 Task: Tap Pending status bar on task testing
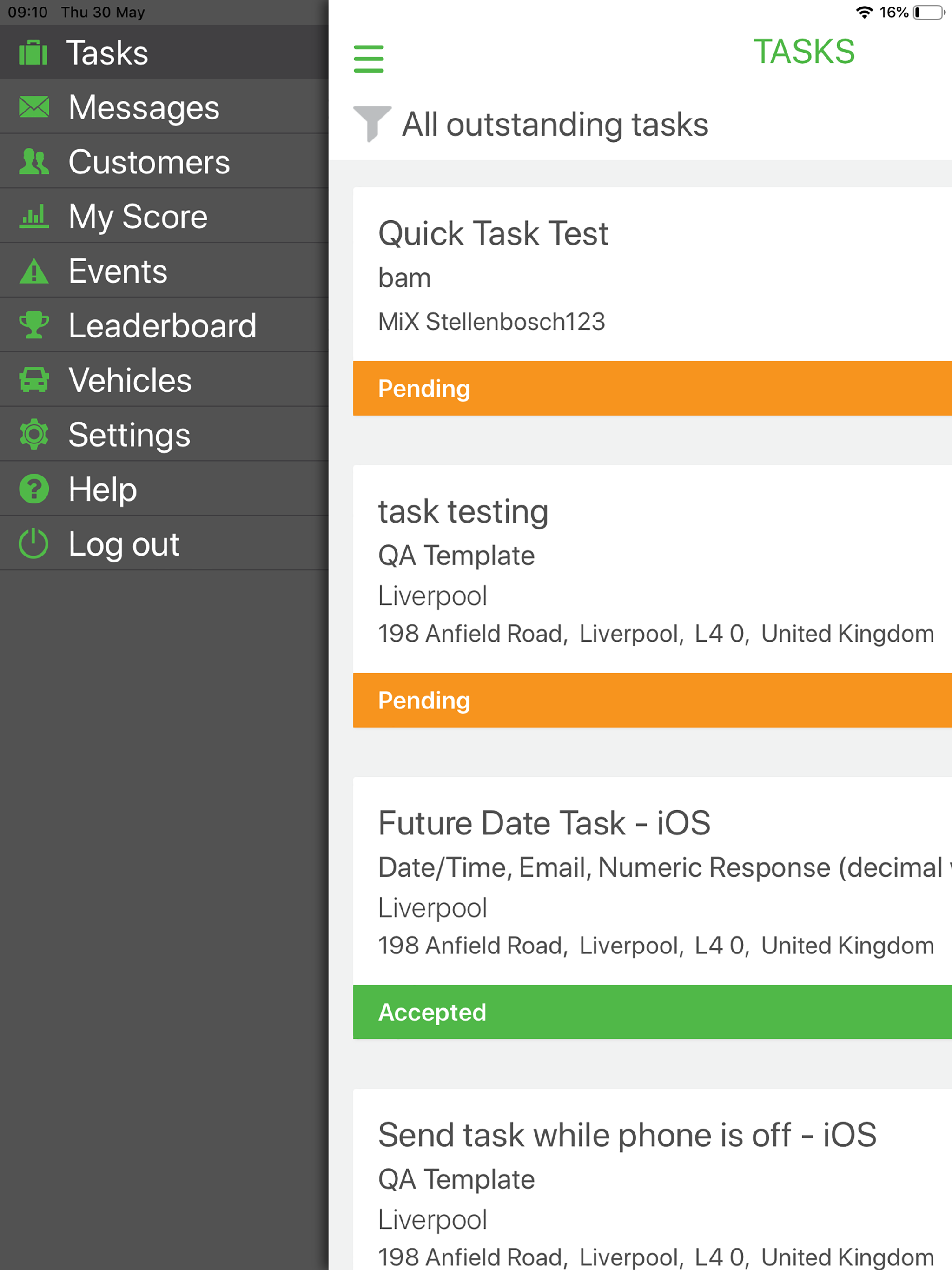(652, 700)
